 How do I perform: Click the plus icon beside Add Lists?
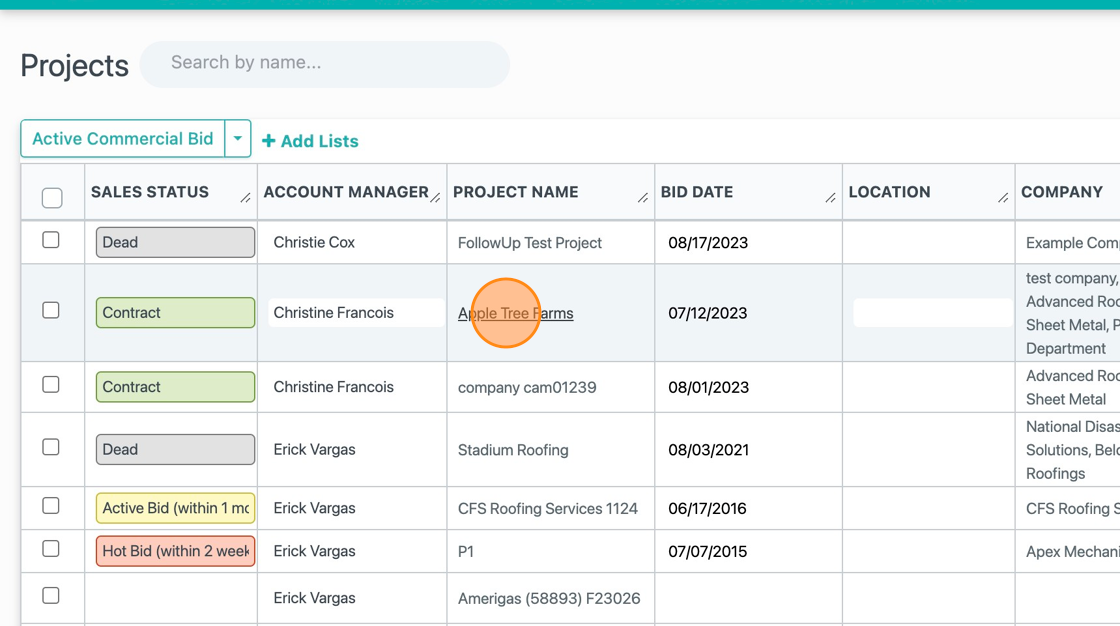[x=269, y=141]
